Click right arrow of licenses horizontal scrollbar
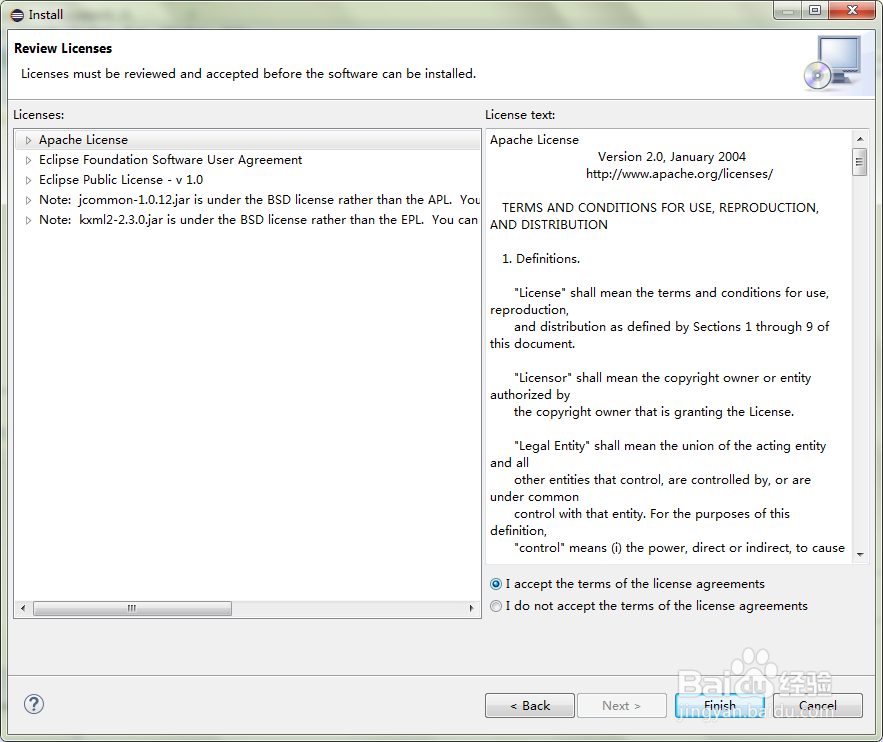This screenshot has width=883, height=742. tap(471, 608)
